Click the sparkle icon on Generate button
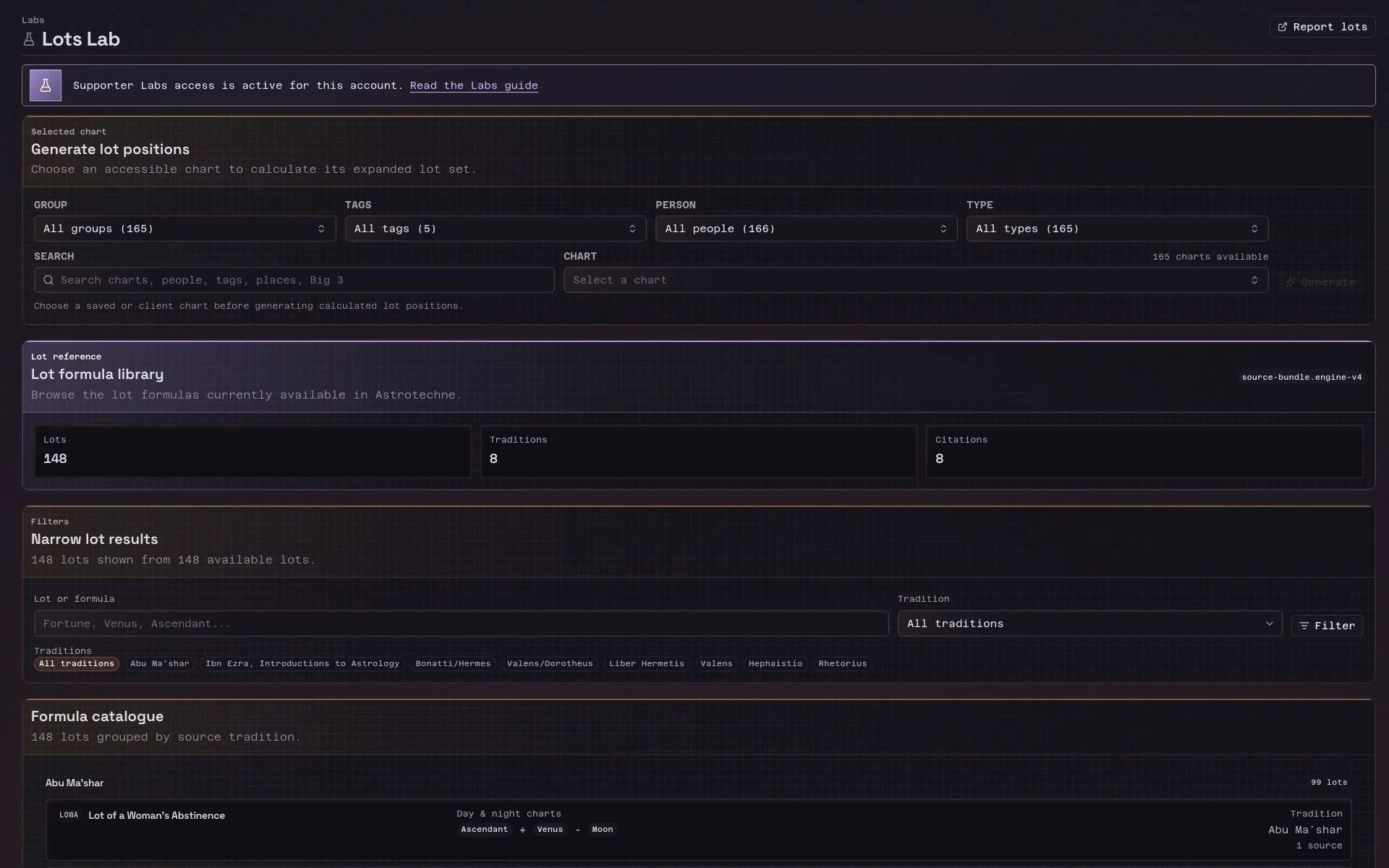Image resolution: width=1389 pixels, height=868 pixels. pos(1291,282)
